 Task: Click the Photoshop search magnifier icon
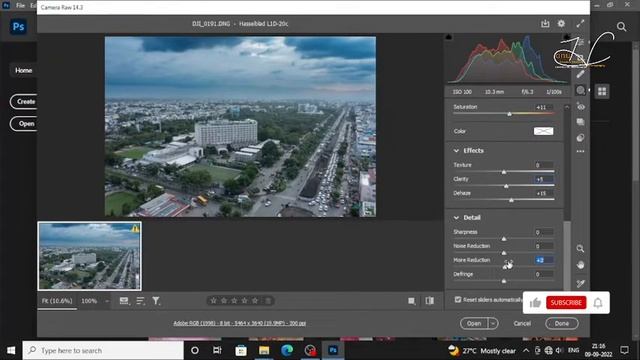(x=621, y=27)
